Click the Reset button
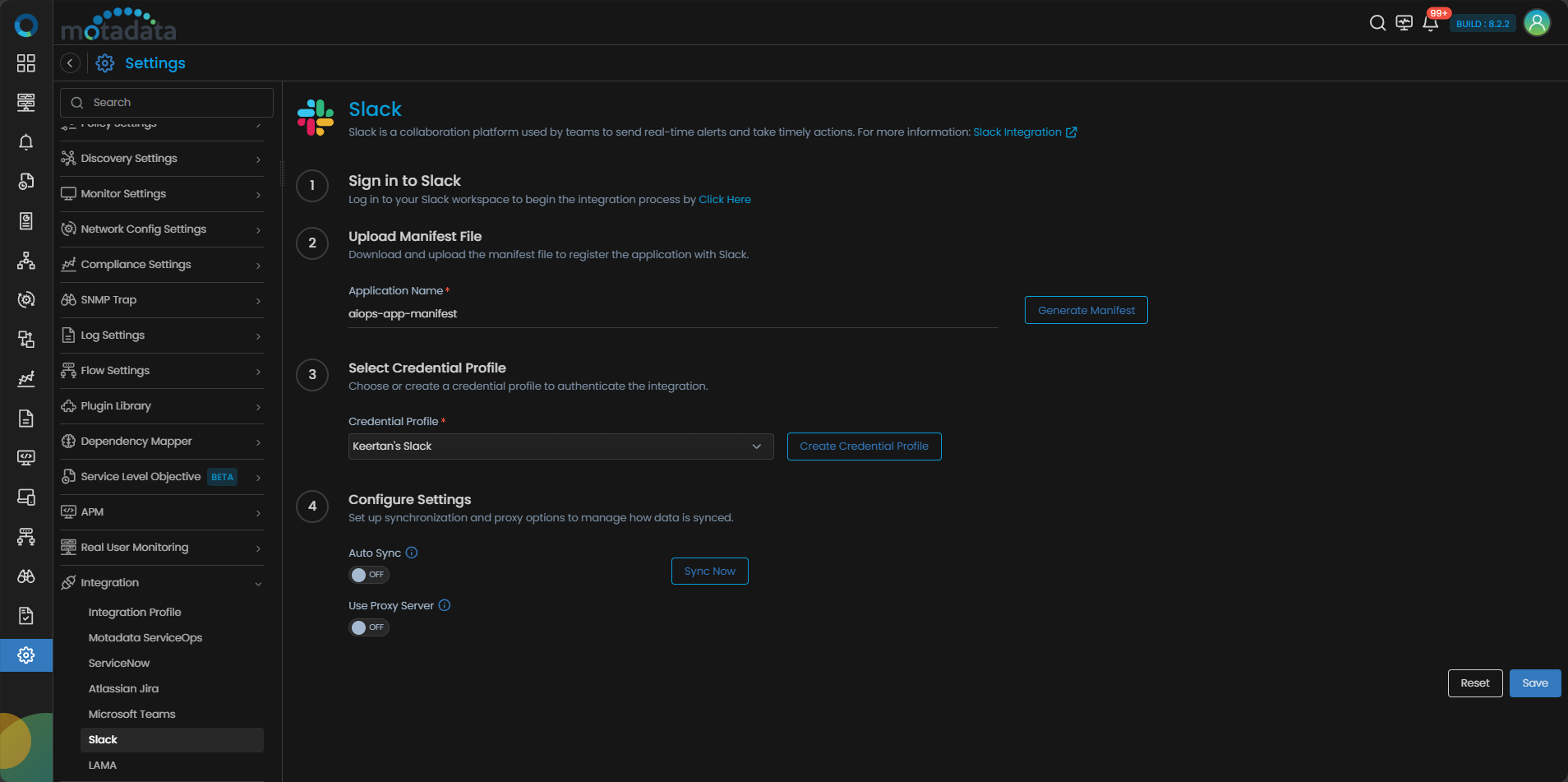This screenshot has height=782, width=1568. [x=1475, y=683]
